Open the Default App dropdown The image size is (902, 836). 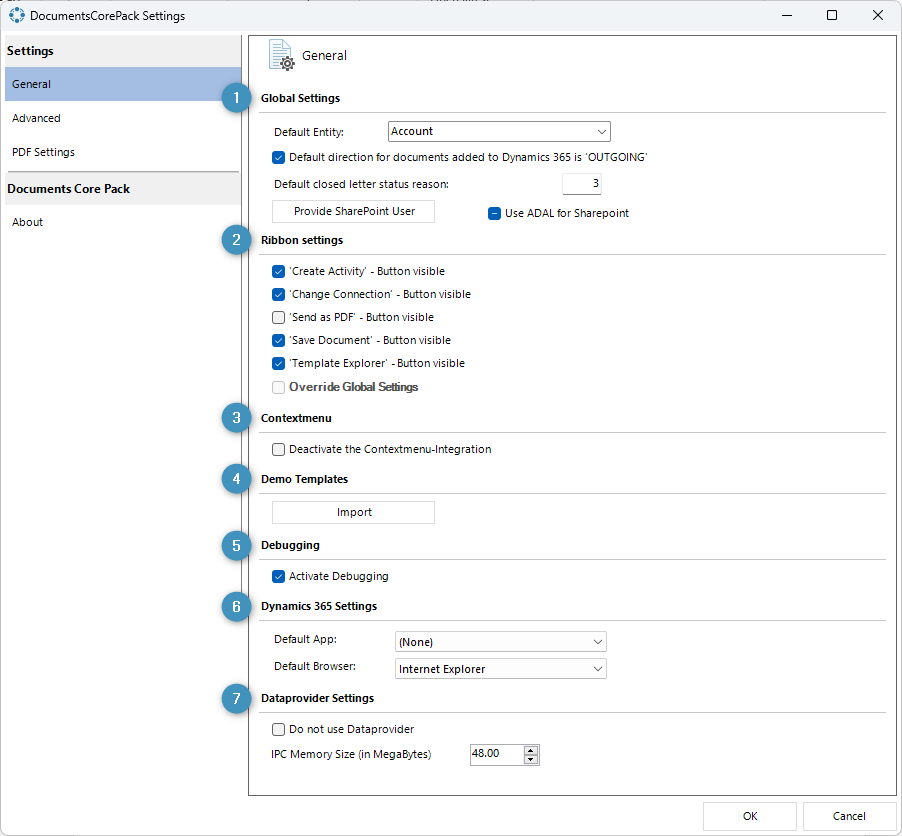(x=500, y=642)
